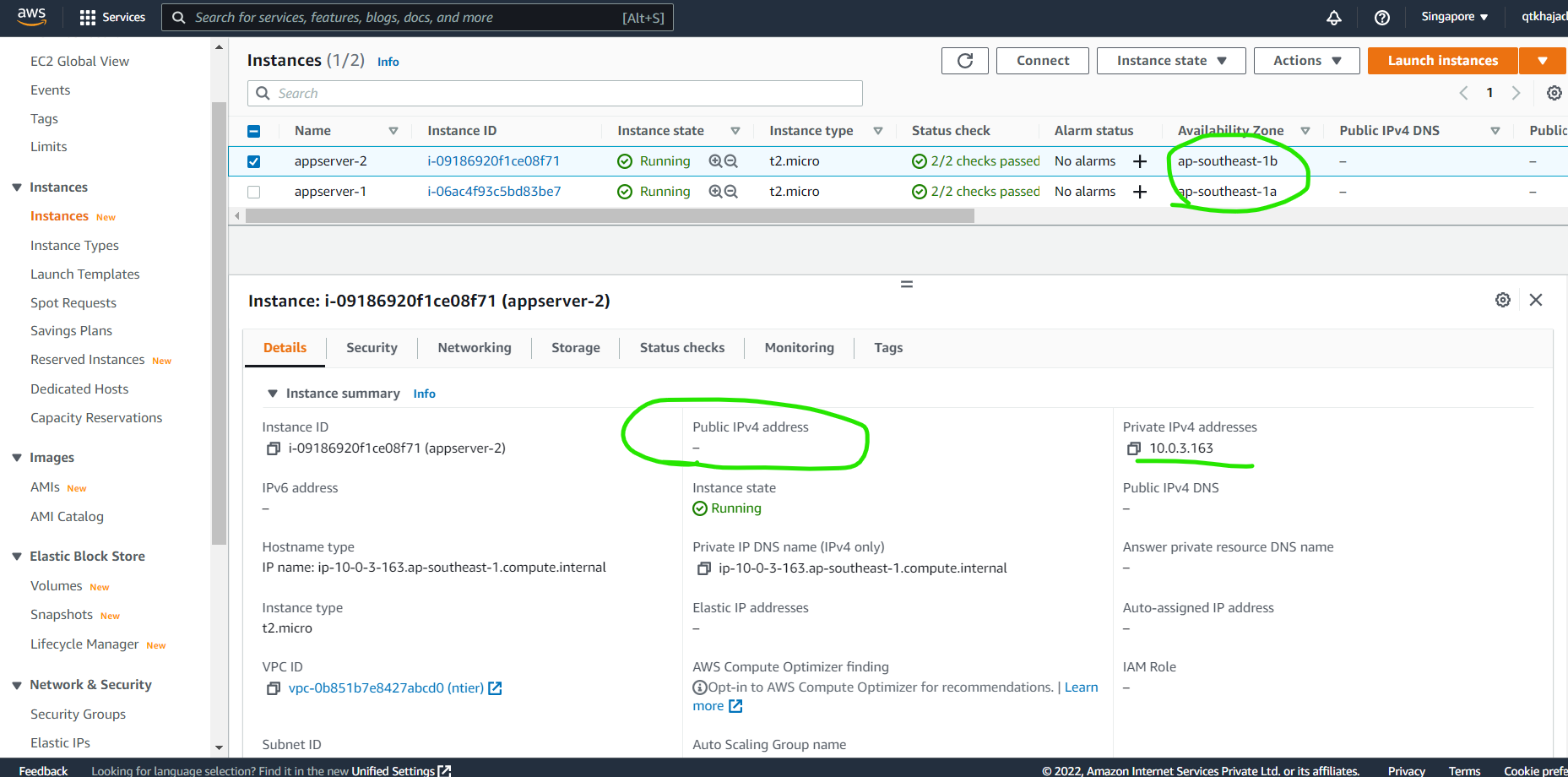Copy private IPv4 address 10.0.3.163
Image resolution: width=1568 pixels, height=777 pixels.
point(1134,448)
